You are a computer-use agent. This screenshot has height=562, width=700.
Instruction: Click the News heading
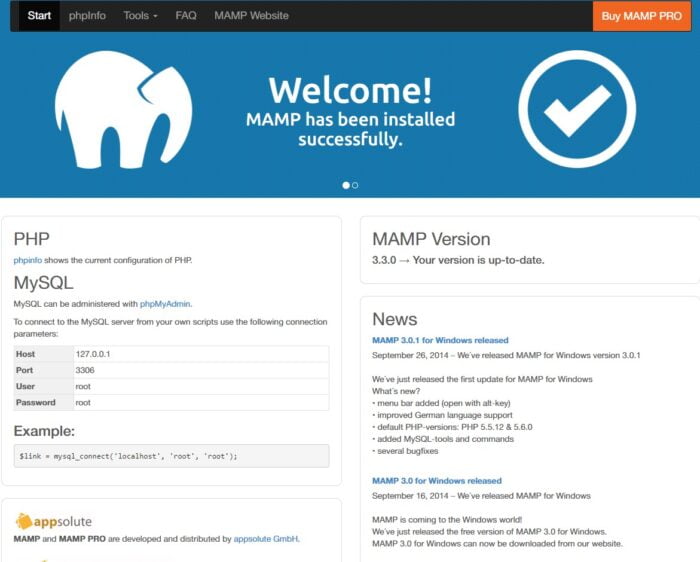pos(395,319)
